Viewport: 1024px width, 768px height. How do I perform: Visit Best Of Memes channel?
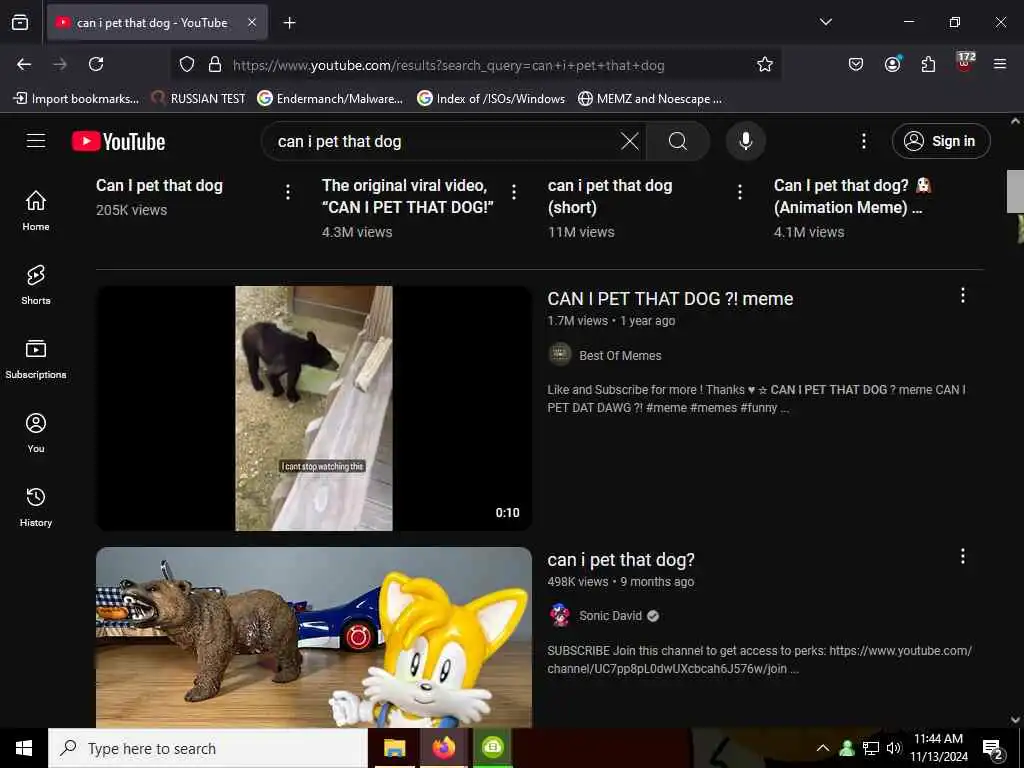(x=620, y=356)
